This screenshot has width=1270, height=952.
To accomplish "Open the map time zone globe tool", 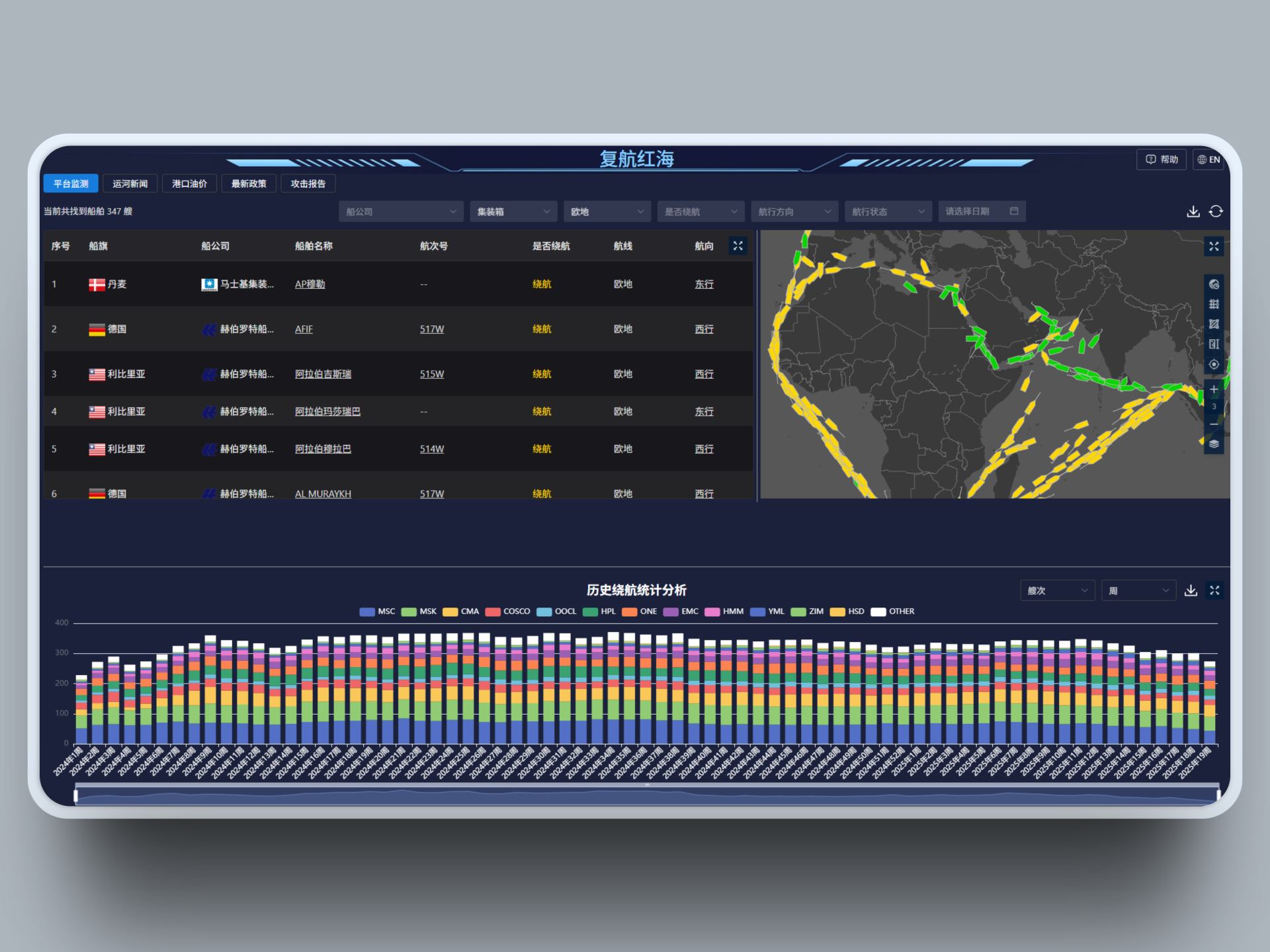I will coord(1214,284).
